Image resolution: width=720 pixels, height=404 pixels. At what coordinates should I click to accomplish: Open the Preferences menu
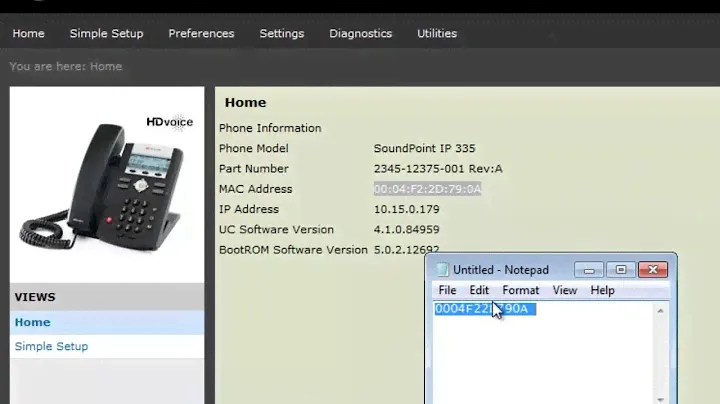point(201,33)
